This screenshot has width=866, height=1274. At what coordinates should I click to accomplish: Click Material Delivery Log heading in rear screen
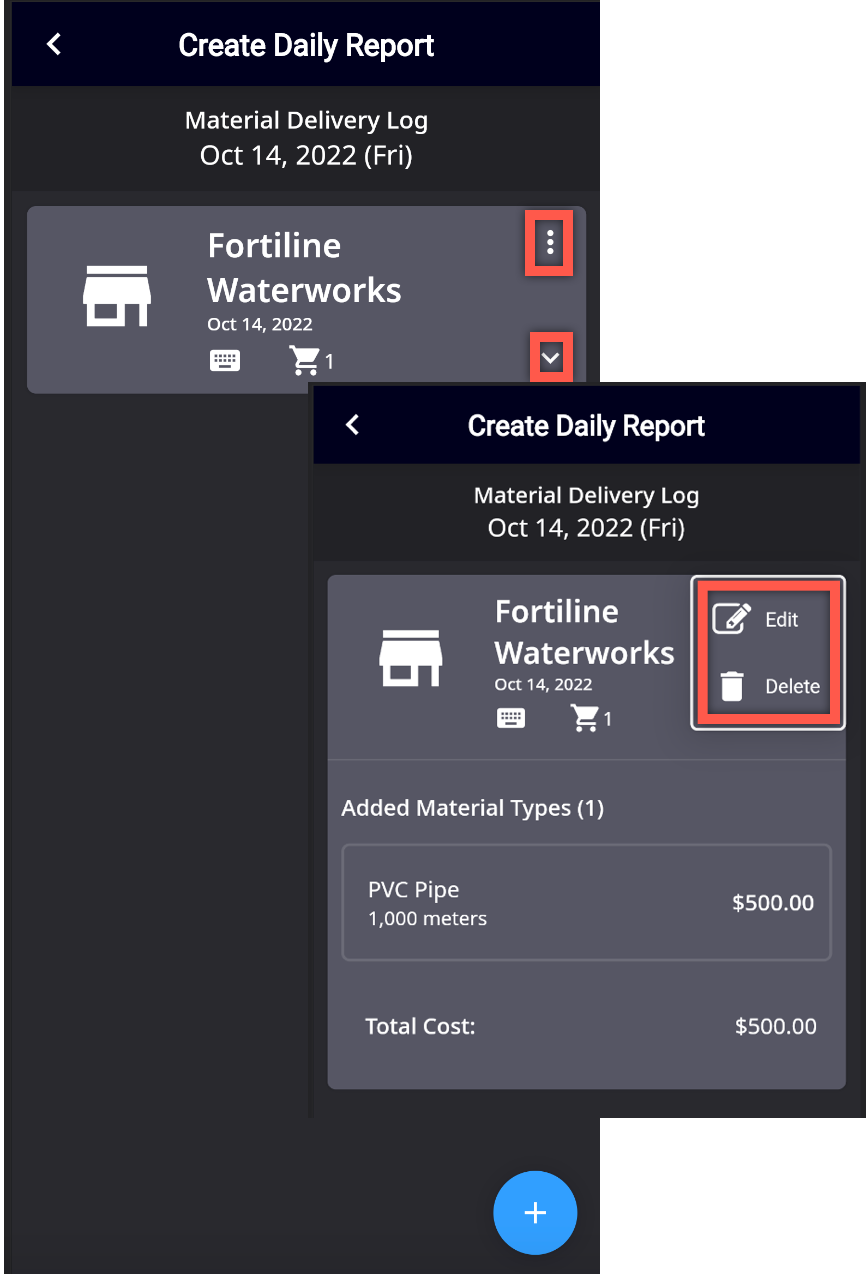coord(306,122)
